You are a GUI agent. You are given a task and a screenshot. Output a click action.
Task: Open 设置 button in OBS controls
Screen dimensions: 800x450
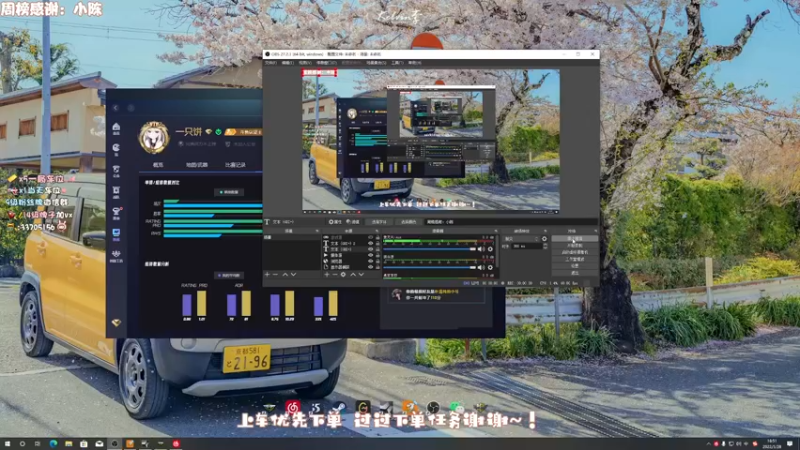(574, 266)
